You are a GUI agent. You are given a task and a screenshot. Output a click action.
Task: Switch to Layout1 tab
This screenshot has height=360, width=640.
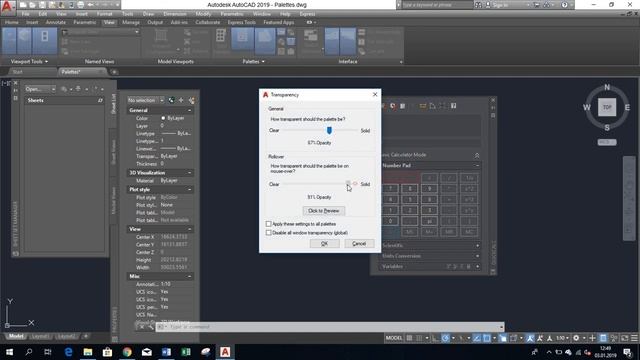(40, 336)
